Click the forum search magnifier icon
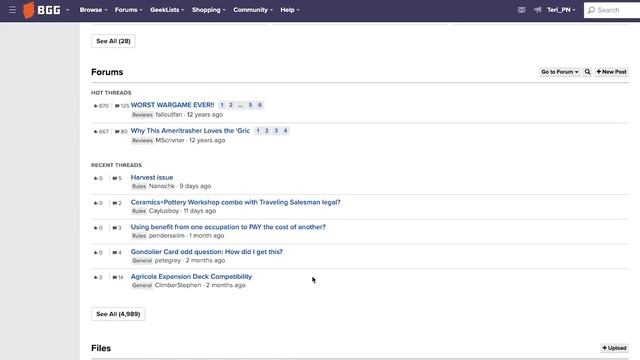 587,72
